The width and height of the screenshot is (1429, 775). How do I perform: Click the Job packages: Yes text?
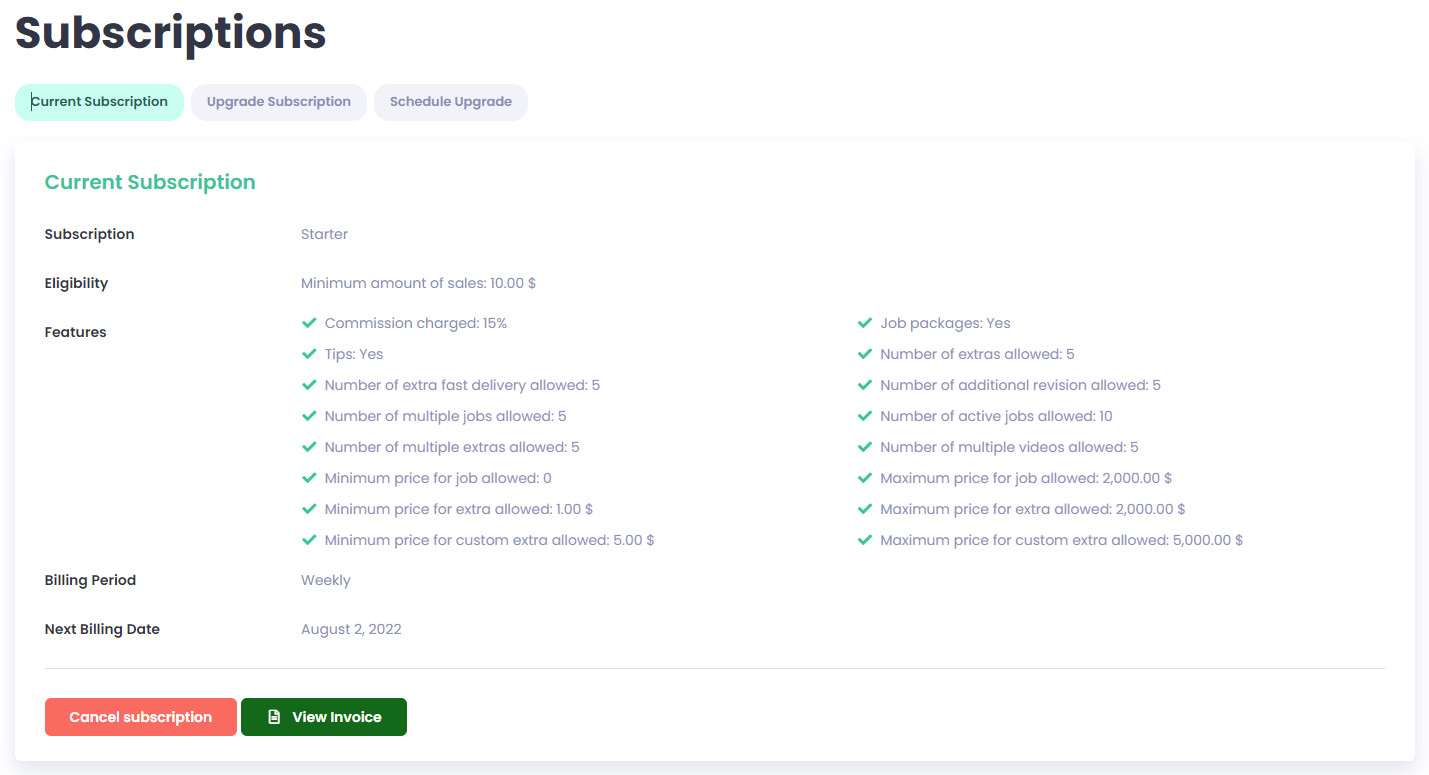coord(945,323)
